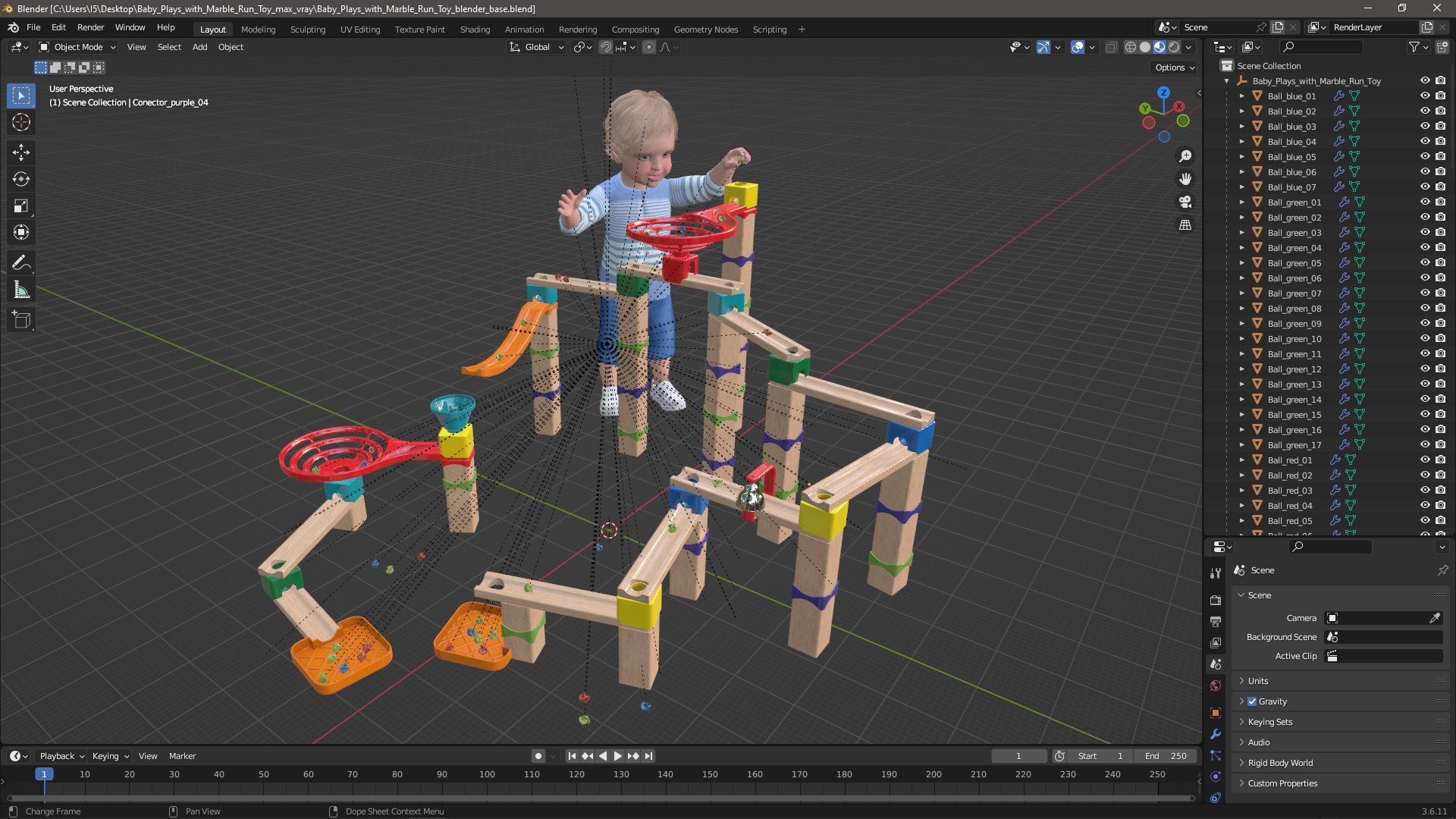
Task: Select the Add Cube tool
Action: [x=20, y=320]
